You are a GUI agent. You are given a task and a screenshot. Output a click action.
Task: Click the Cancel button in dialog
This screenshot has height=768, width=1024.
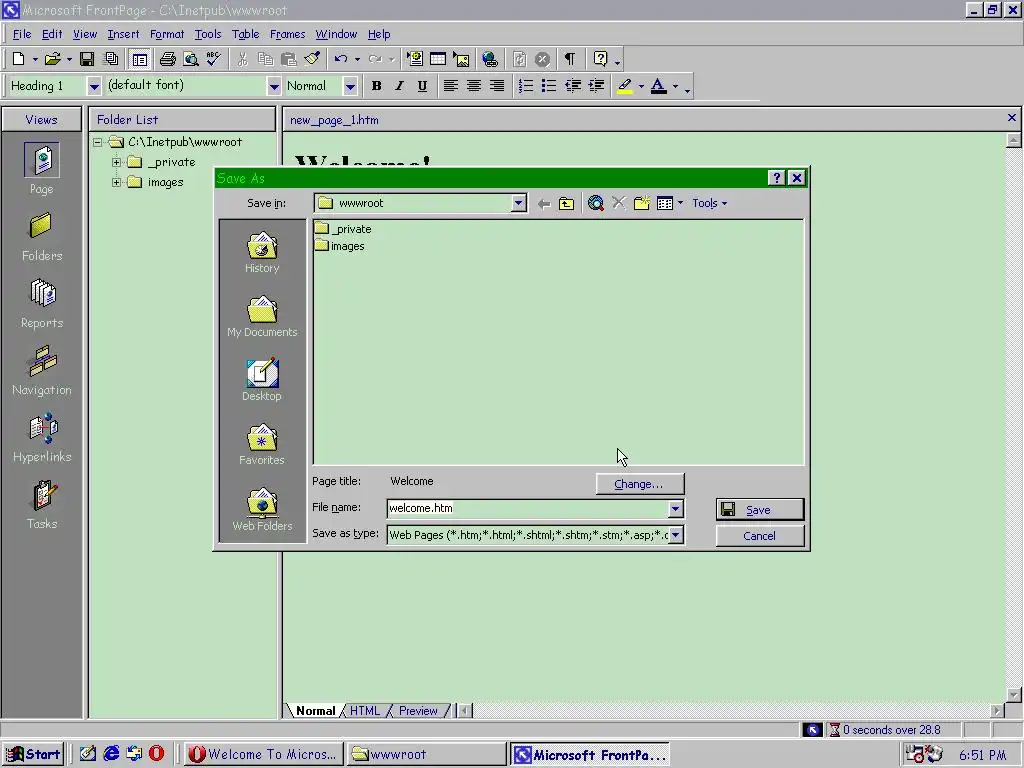760,536
